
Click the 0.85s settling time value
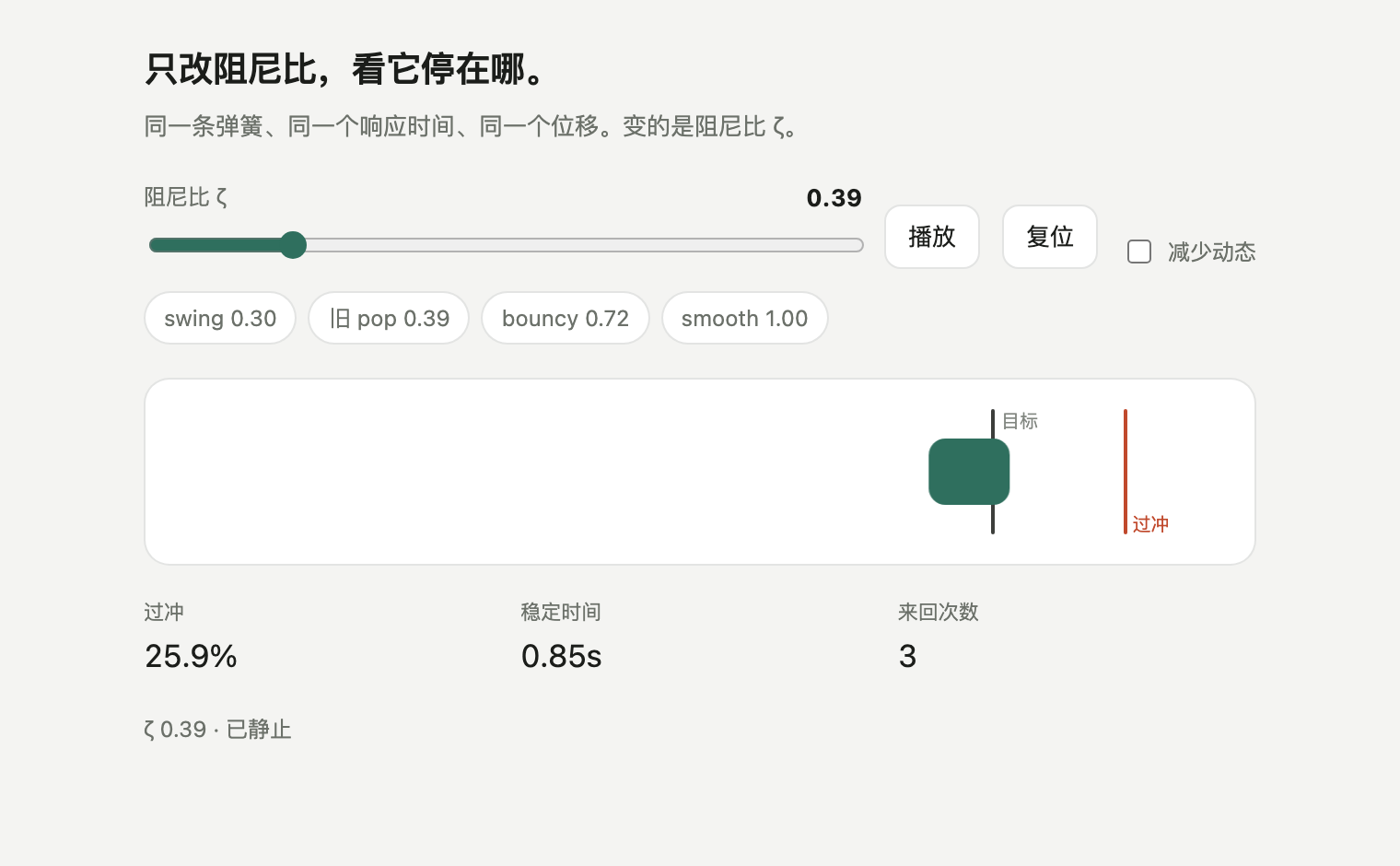pyautogui.click(x=561, y=656)
